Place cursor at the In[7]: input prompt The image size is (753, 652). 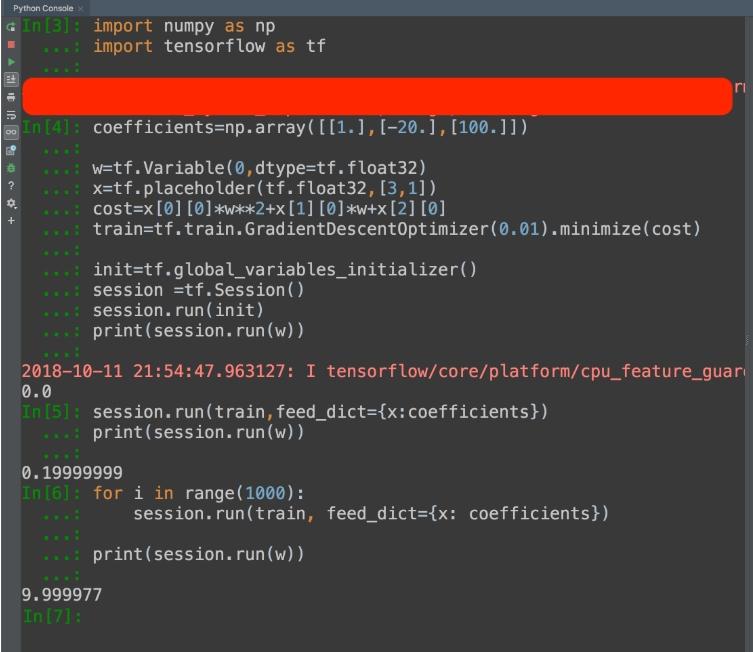[x=51, y=616]
